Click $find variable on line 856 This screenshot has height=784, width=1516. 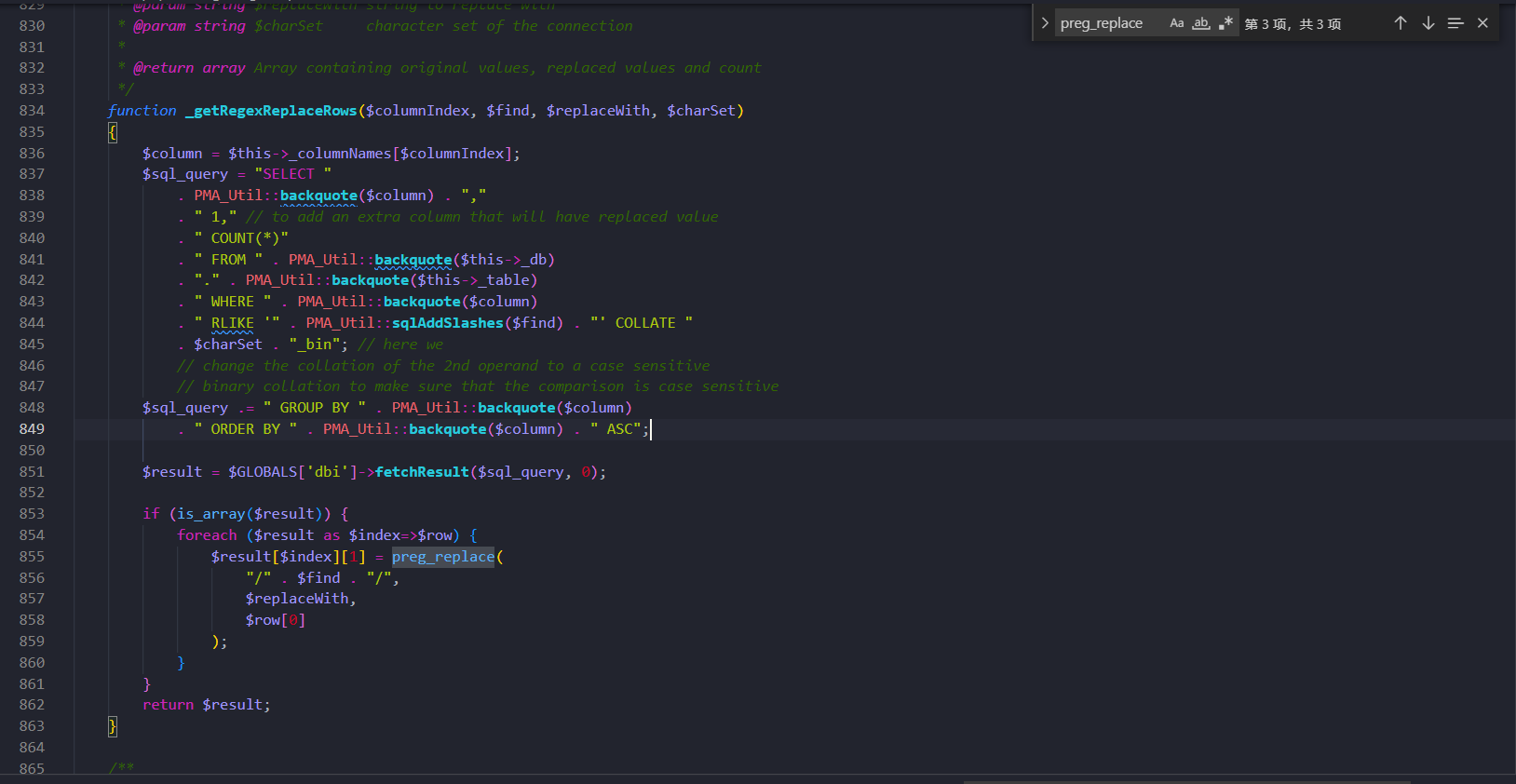318,578
